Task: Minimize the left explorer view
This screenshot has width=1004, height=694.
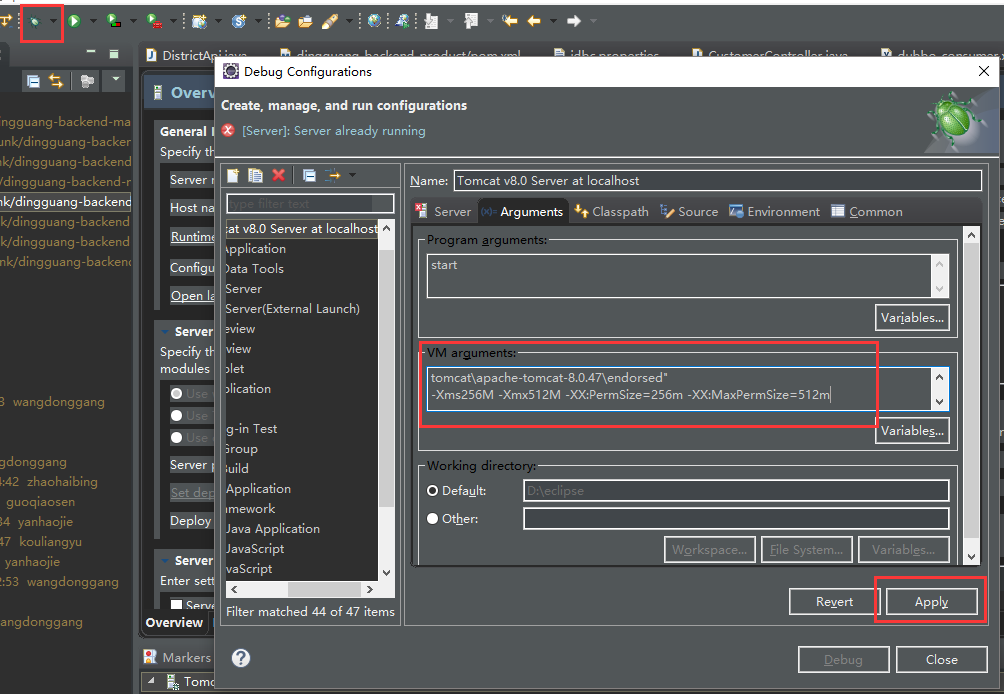Action: (91, 53)
